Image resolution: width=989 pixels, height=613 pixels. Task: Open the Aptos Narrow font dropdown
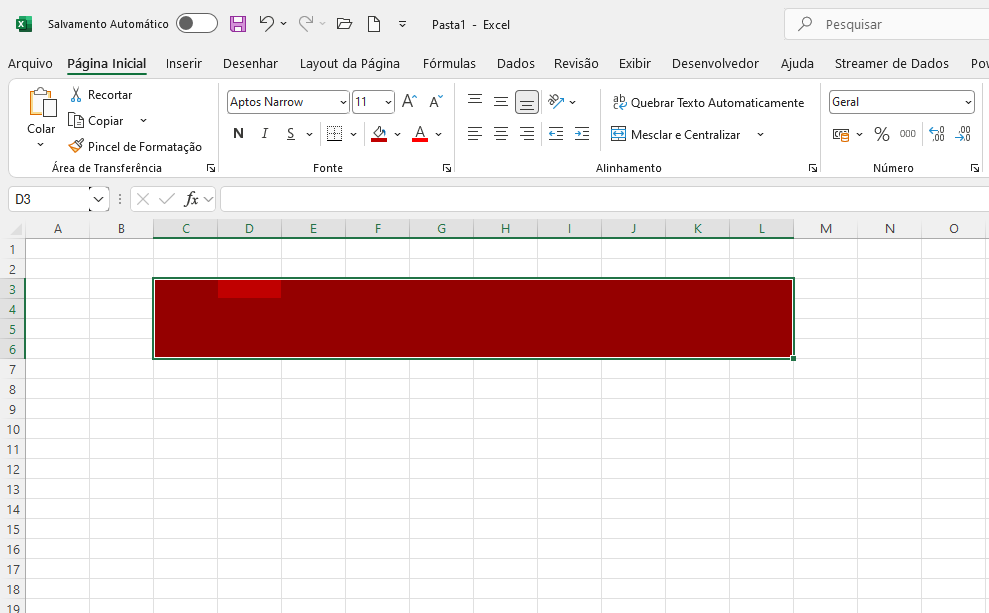point(343,102)
